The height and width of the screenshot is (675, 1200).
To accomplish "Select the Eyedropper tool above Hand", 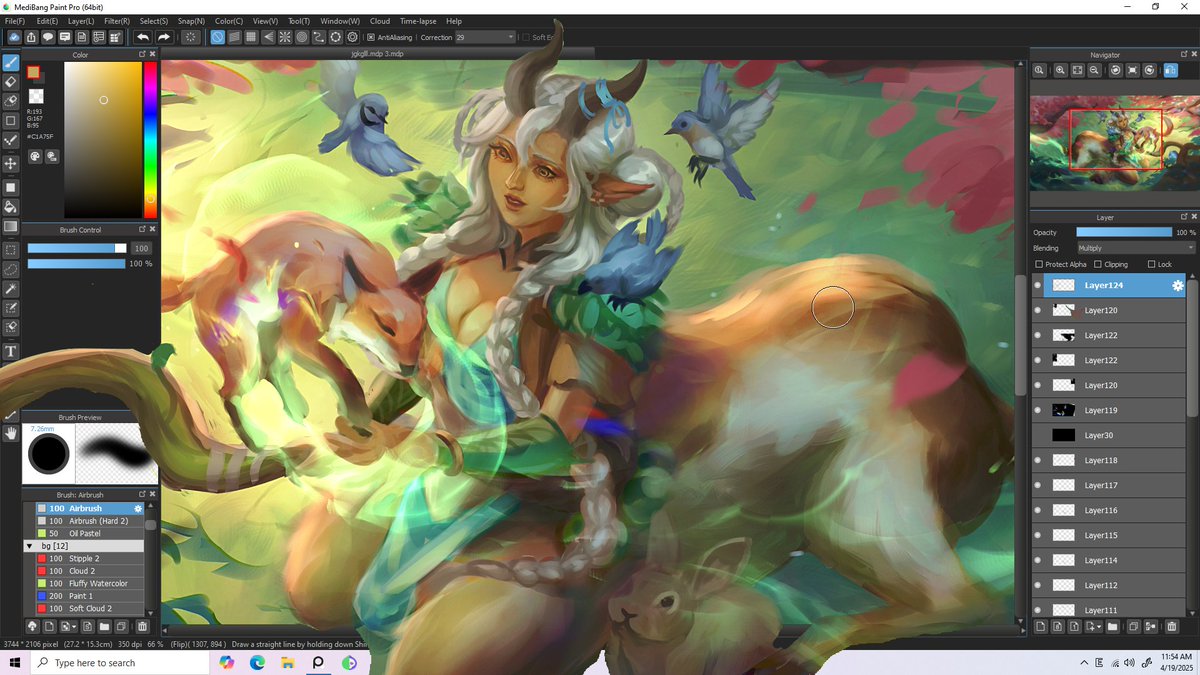I will point(11,414).
